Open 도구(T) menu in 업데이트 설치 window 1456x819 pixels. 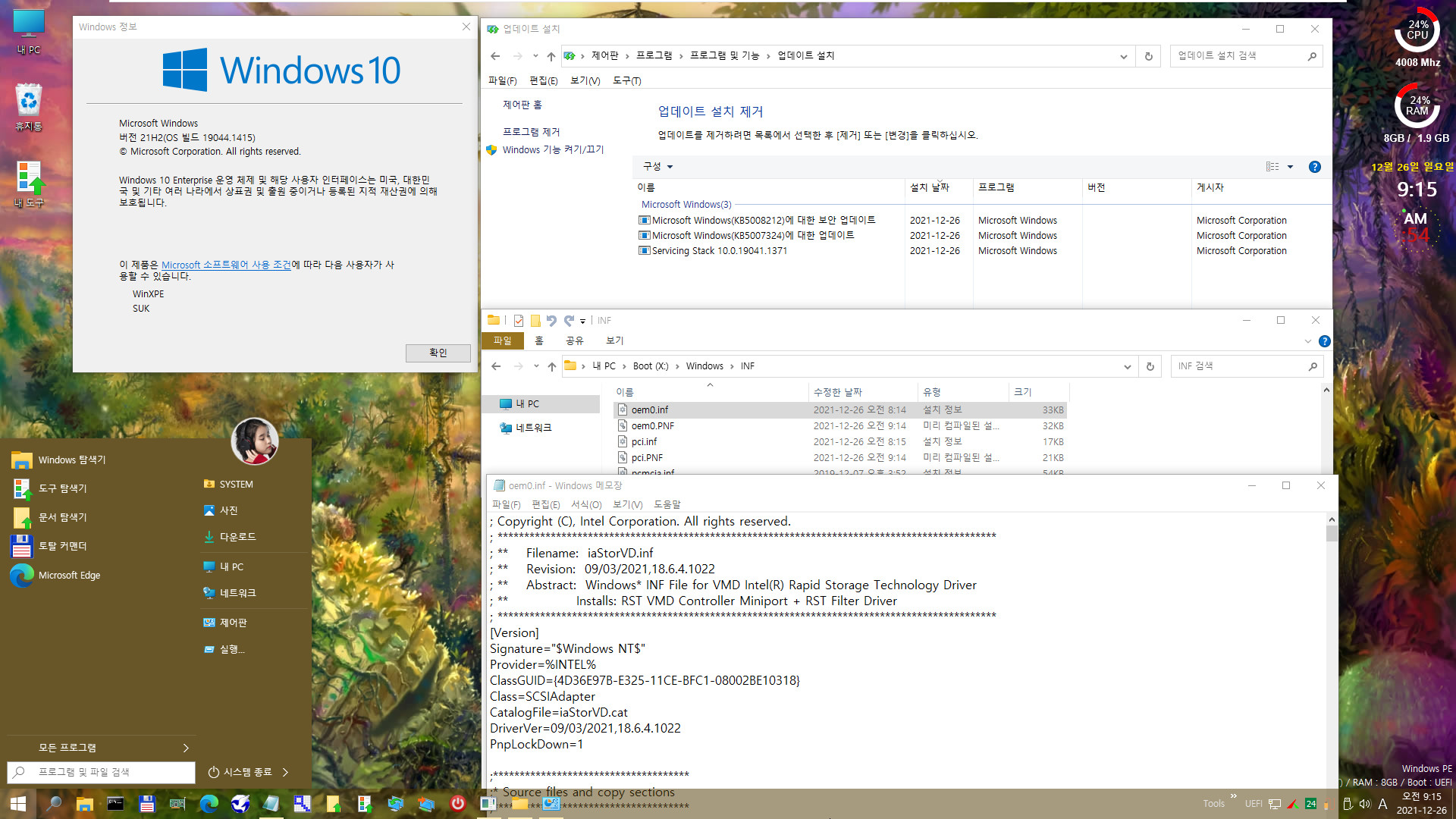tap(626, 81)
